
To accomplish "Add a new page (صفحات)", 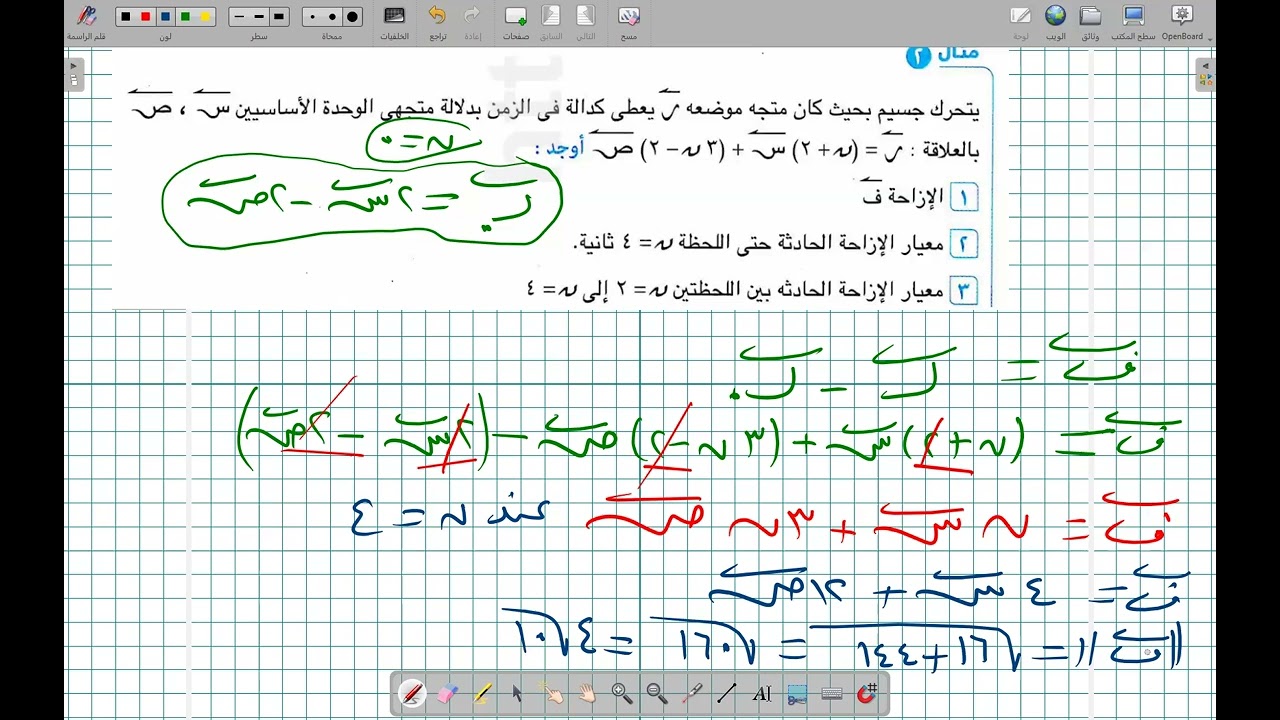I will (x=516, y=22).
